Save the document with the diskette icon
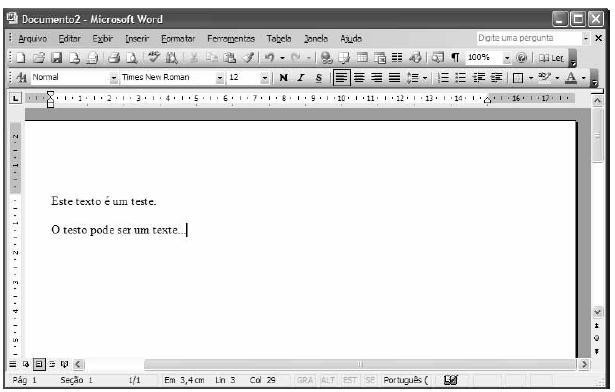The height and width of the screenshot is (392, 615). click(57, 58)
